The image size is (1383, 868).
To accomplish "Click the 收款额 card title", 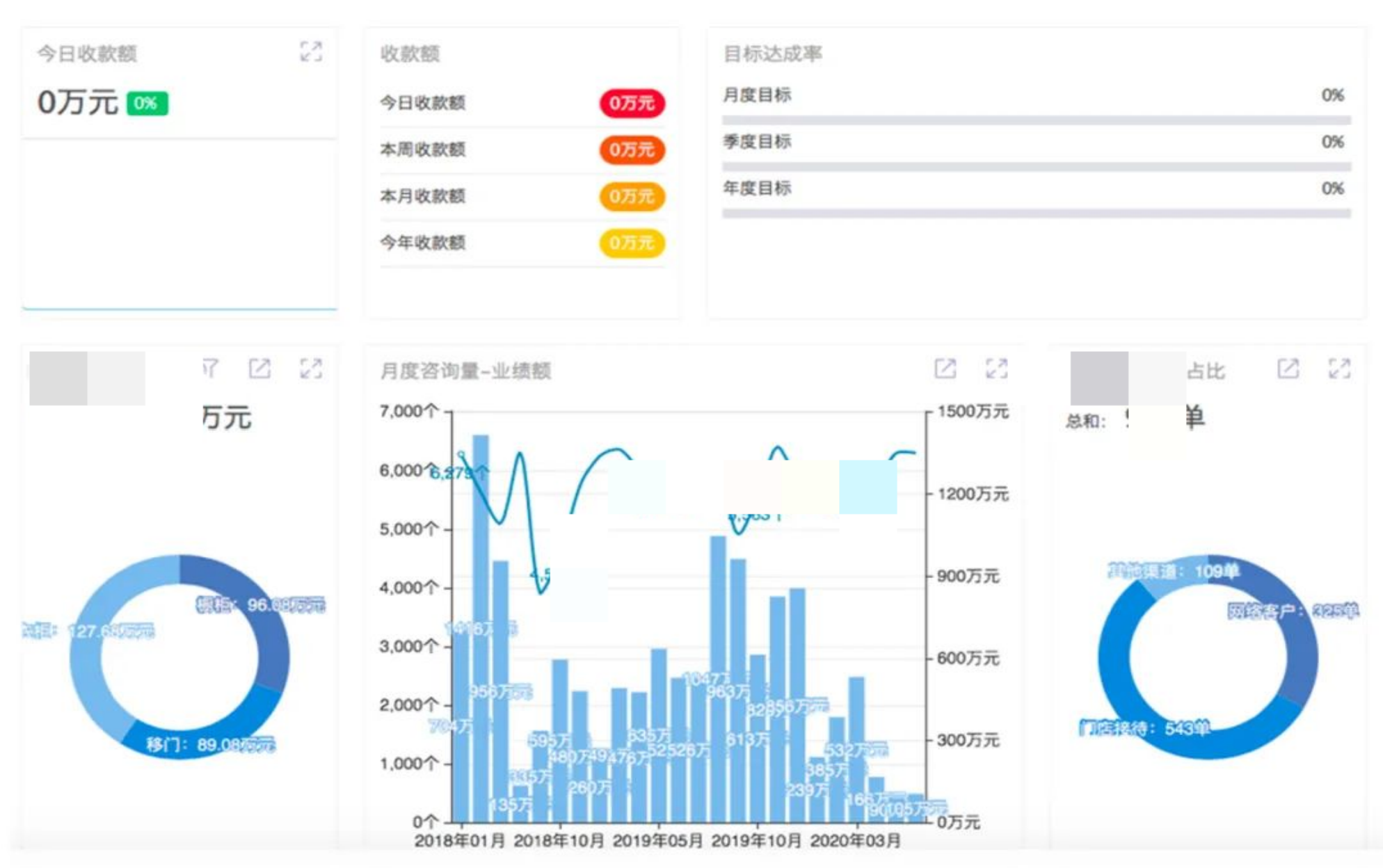I will (410, 54).
